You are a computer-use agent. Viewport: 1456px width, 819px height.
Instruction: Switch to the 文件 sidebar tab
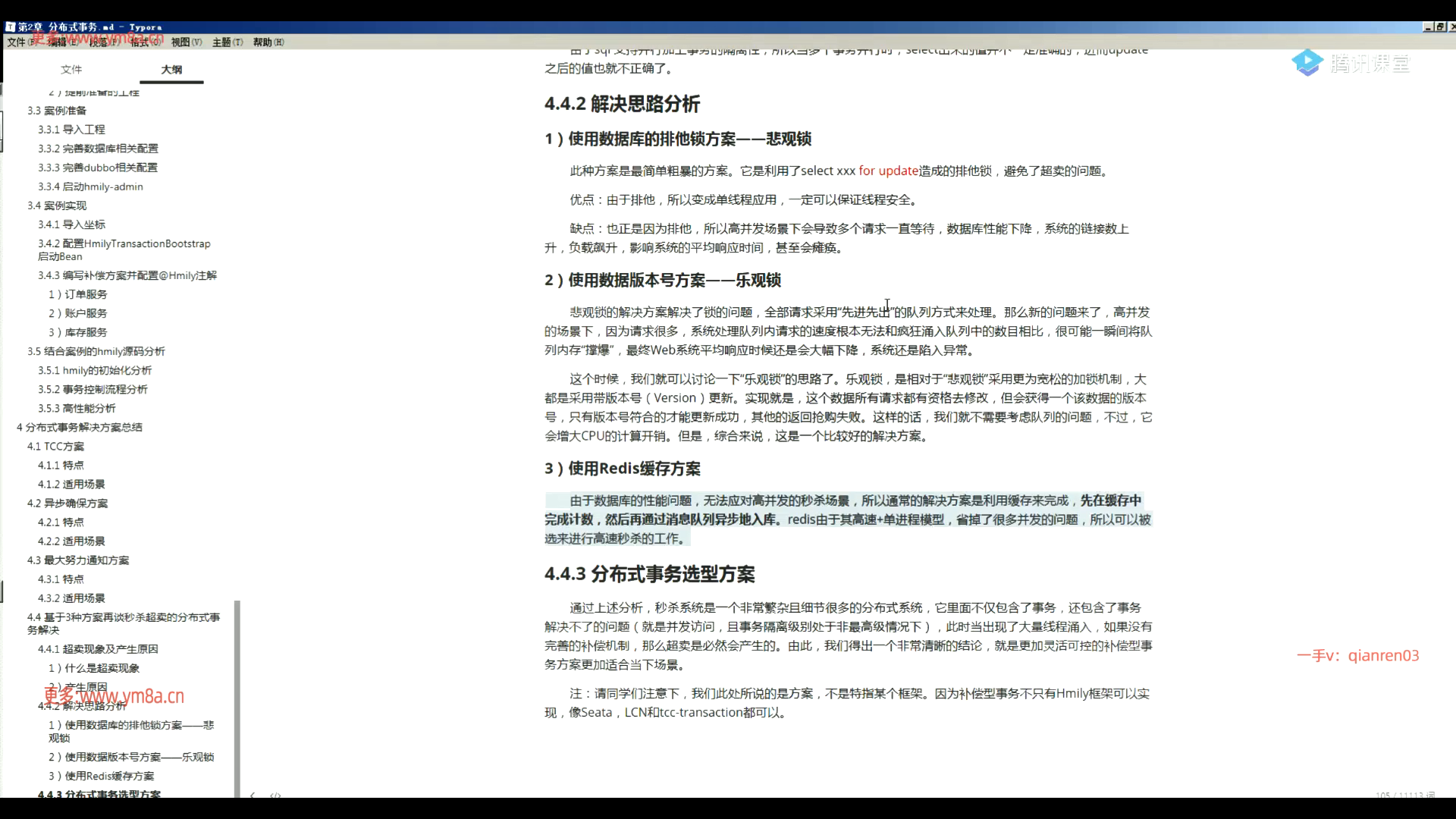coord(71,69)
